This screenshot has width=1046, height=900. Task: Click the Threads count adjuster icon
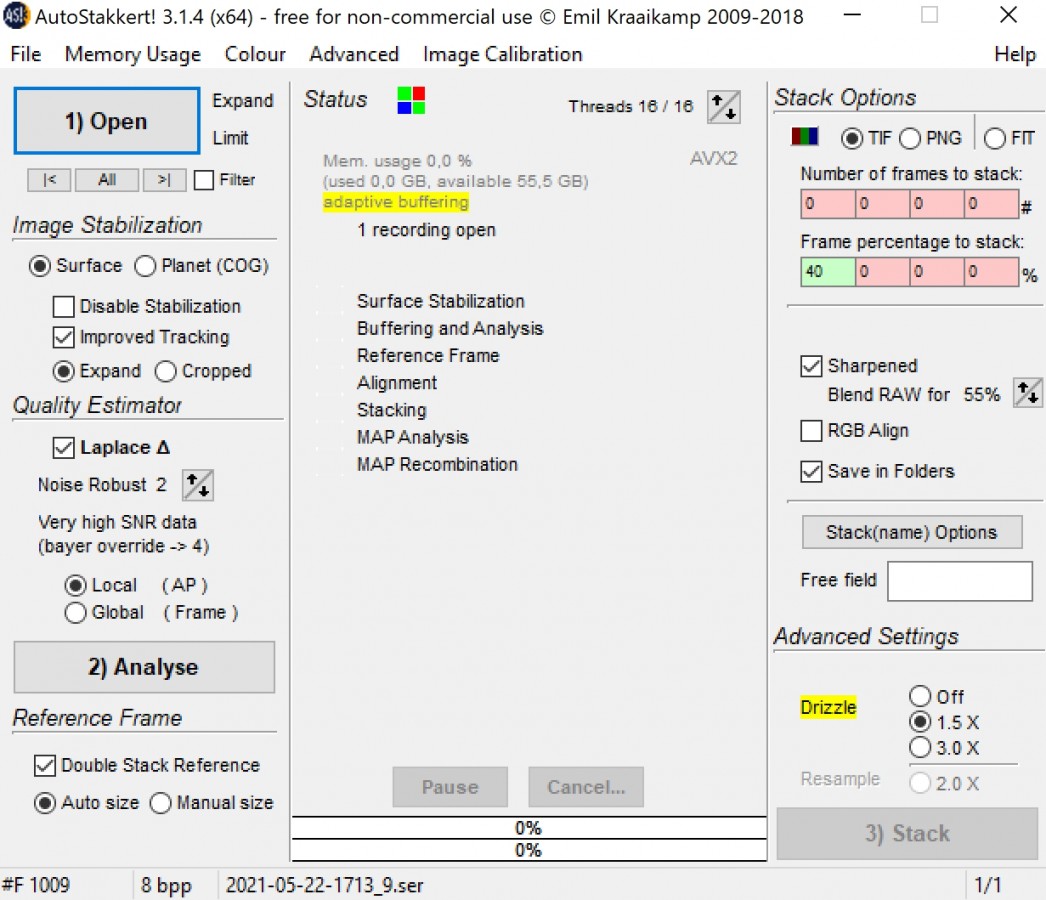(723, 107)
